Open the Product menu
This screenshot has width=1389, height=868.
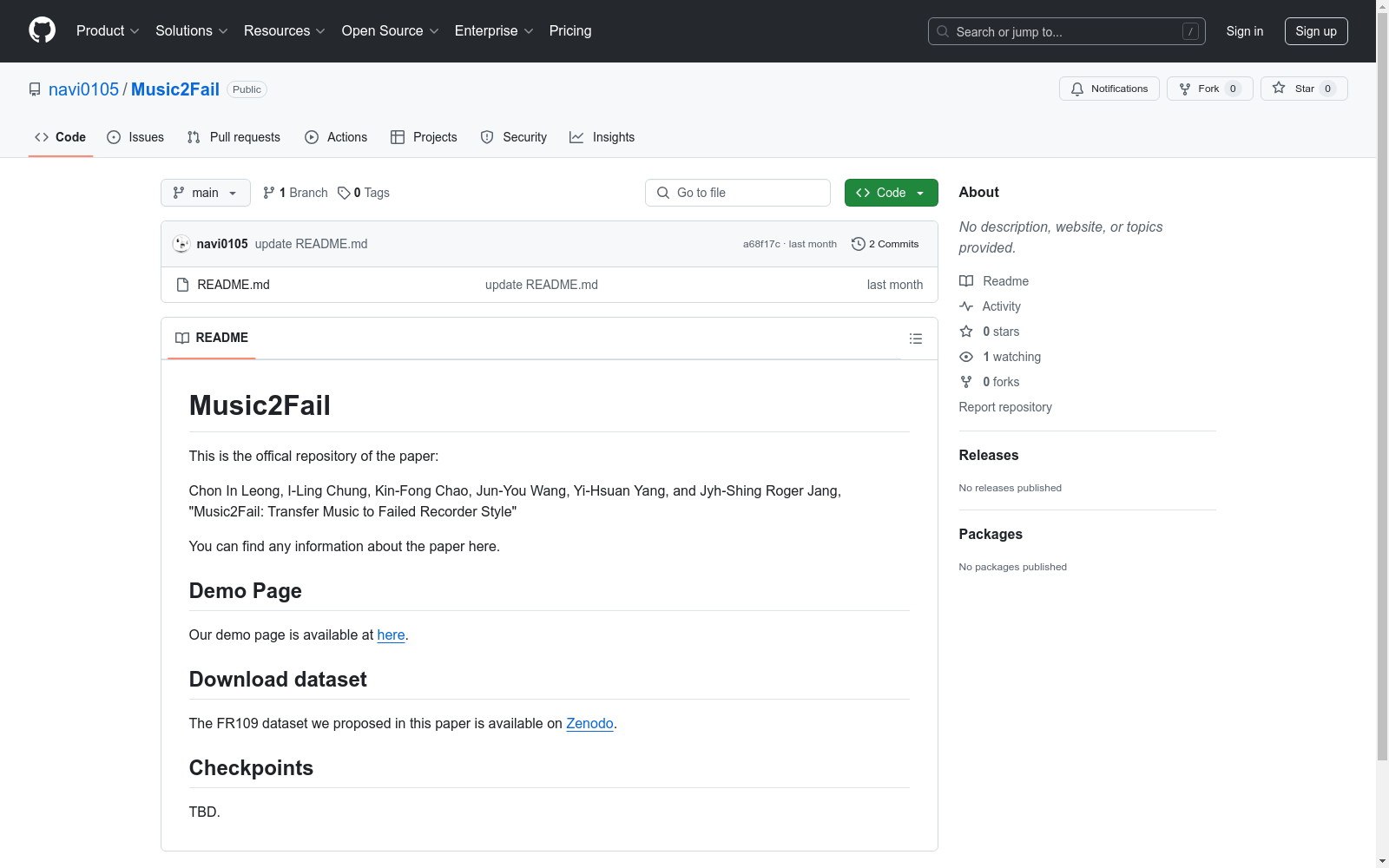108,31
